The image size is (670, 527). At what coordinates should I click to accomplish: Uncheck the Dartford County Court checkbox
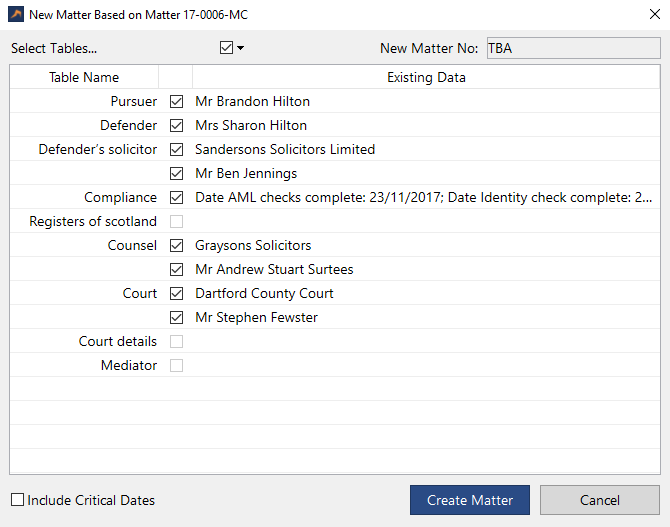point(177,293)
